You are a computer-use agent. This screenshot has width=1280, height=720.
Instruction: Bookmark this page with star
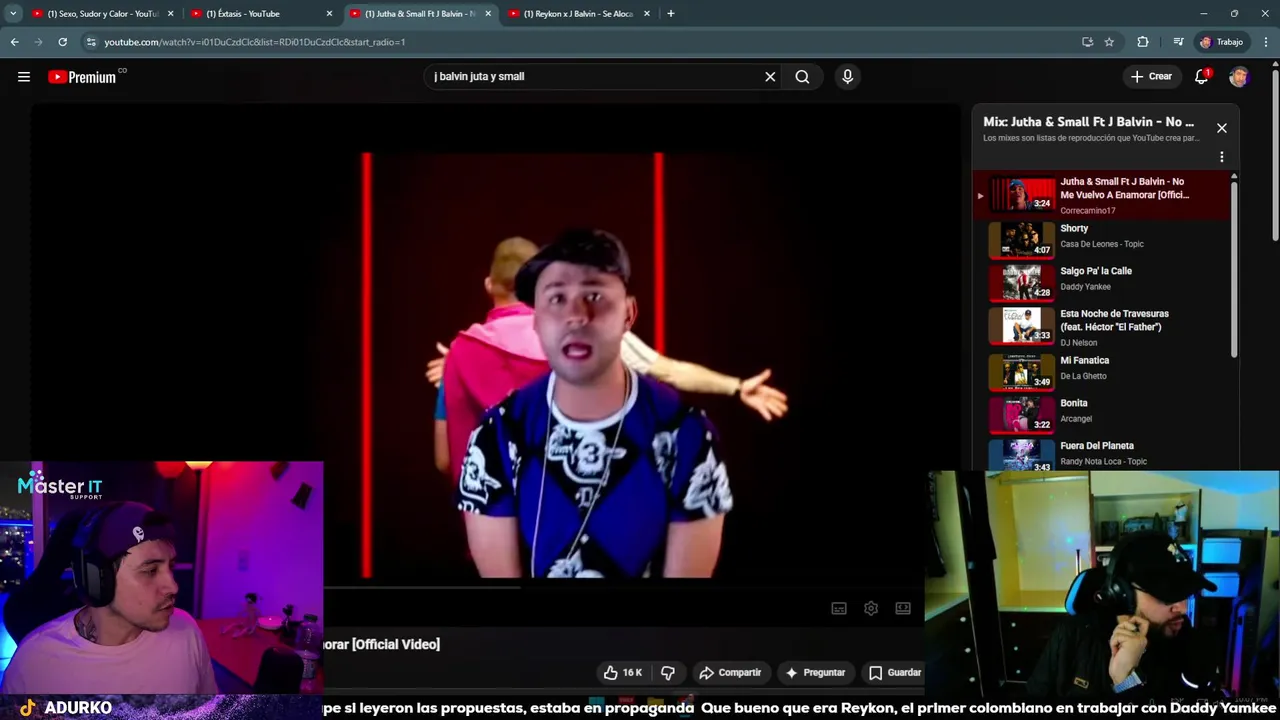point(1109,42)
